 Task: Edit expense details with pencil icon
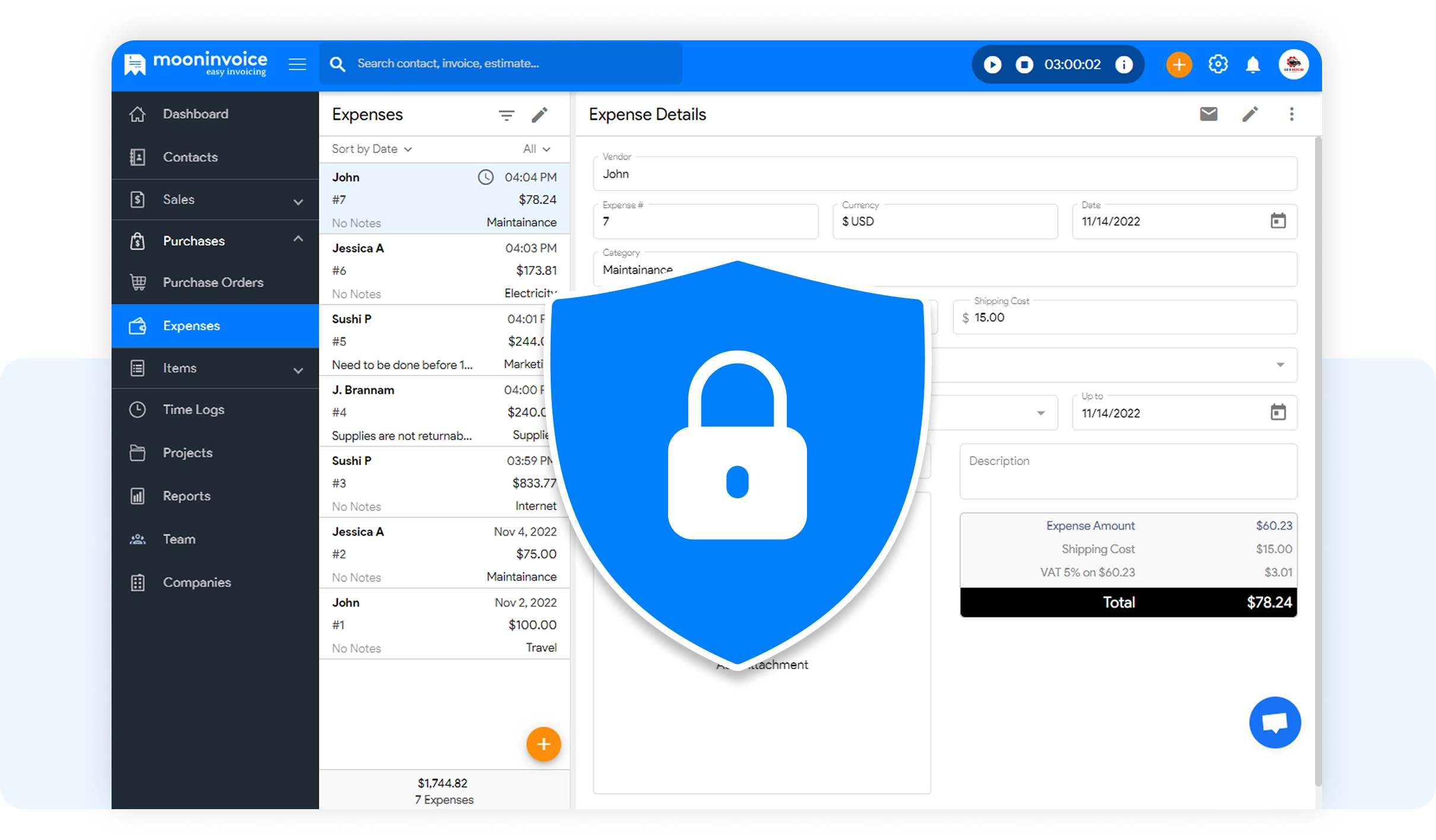coord(1250,114)
